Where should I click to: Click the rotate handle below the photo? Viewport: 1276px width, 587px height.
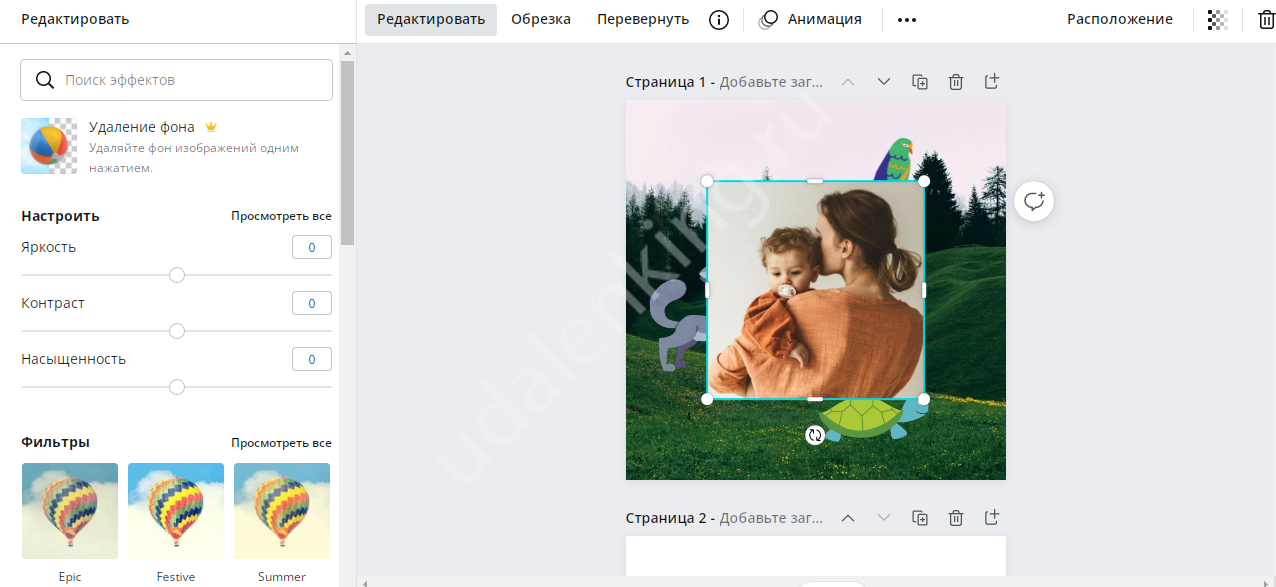pos(815,435)
